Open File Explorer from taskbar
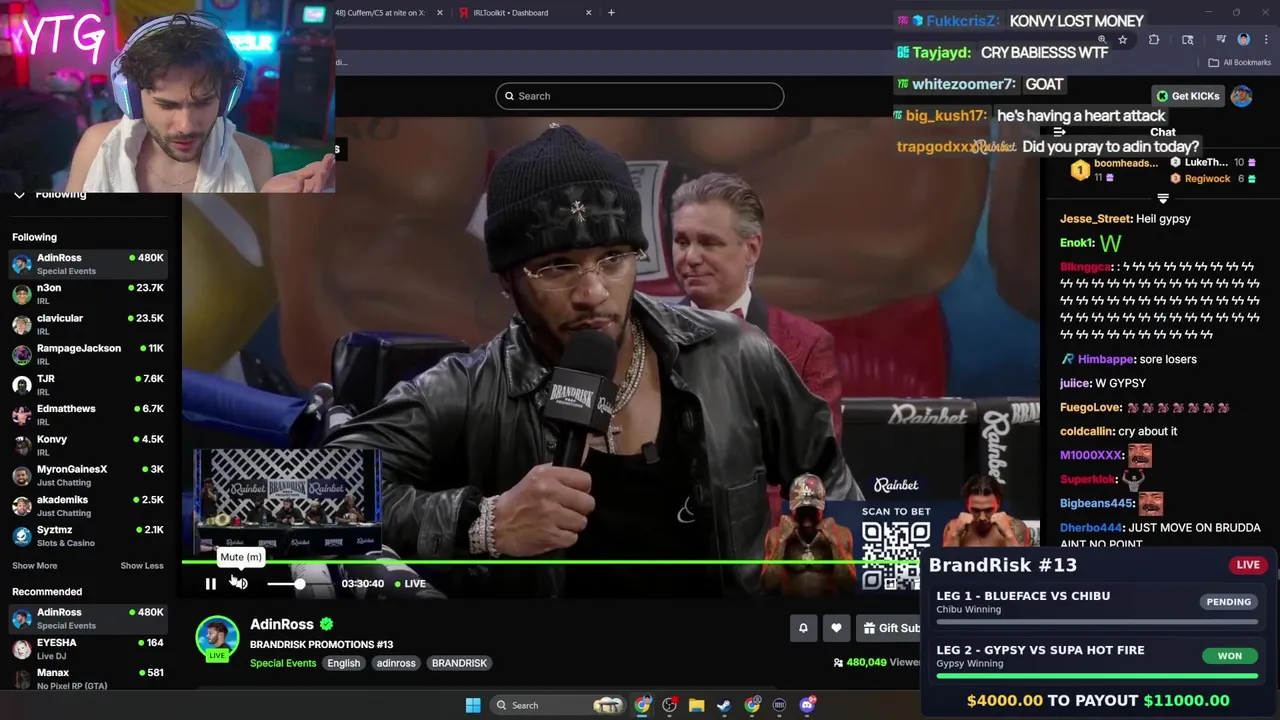This screenshot has width=1280, height=720. click(x=697, y=705)
